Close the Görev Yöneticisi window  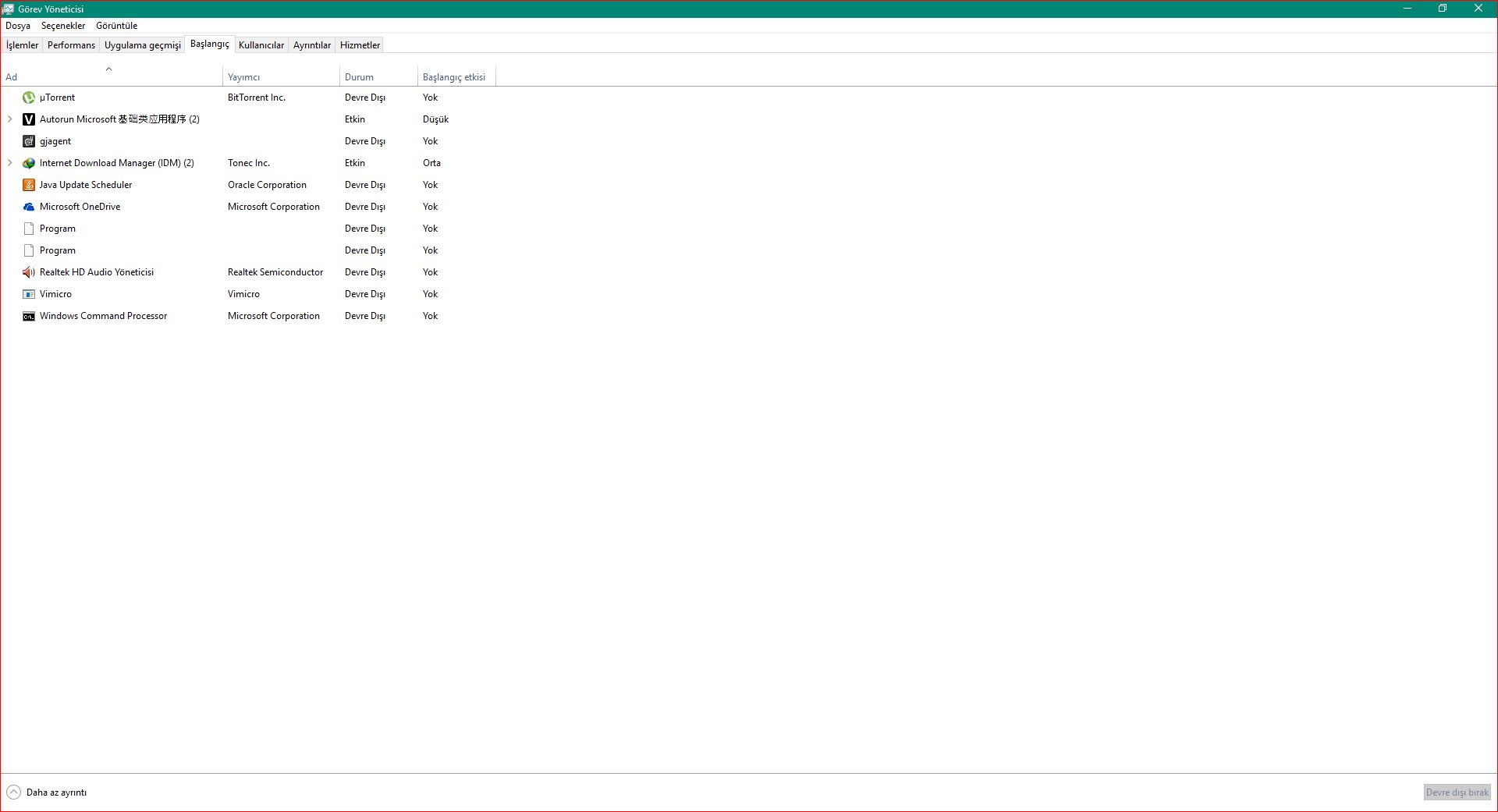tap(1478, 9)
